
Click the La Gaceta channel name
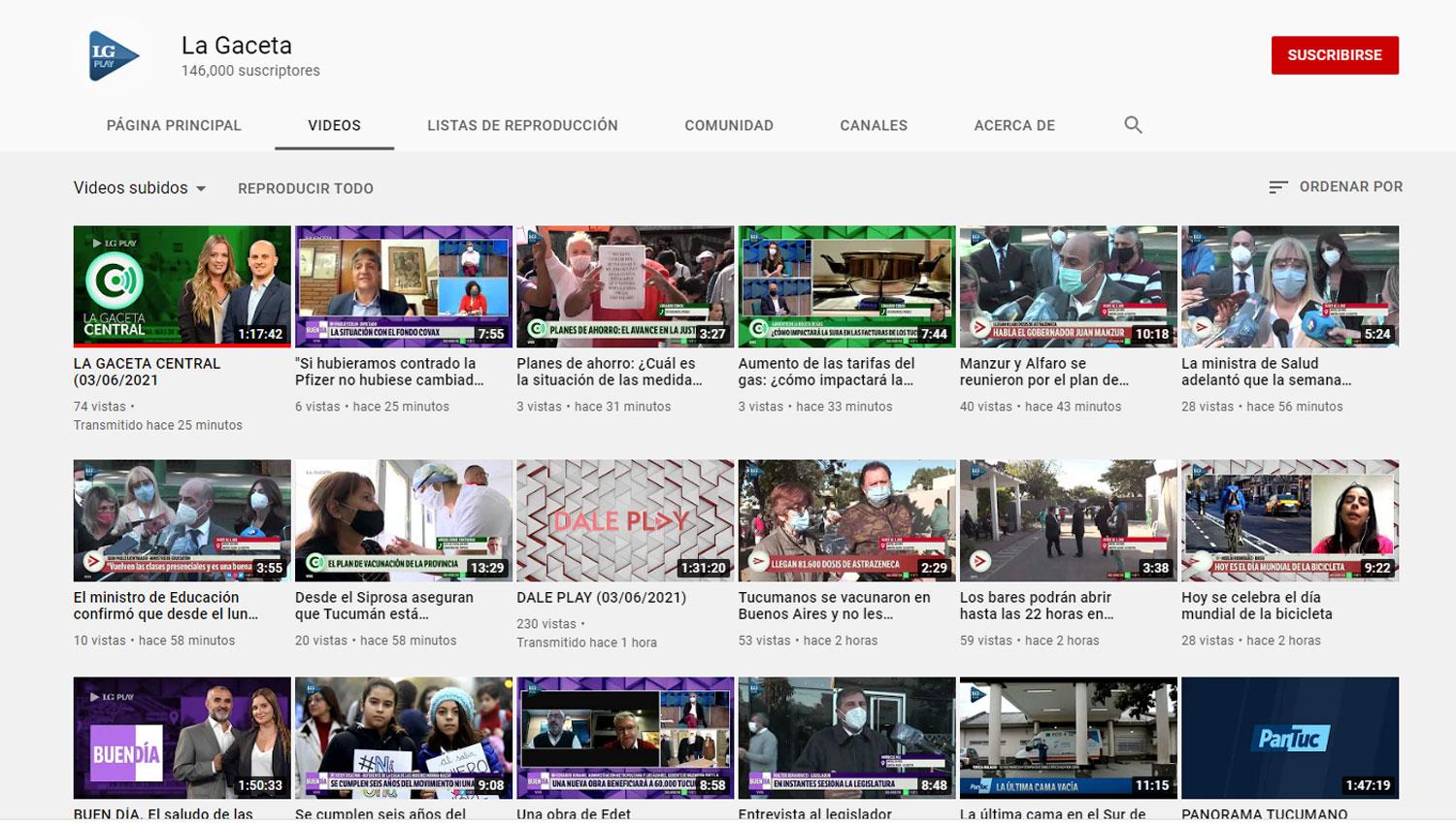[x=237, y=46]
